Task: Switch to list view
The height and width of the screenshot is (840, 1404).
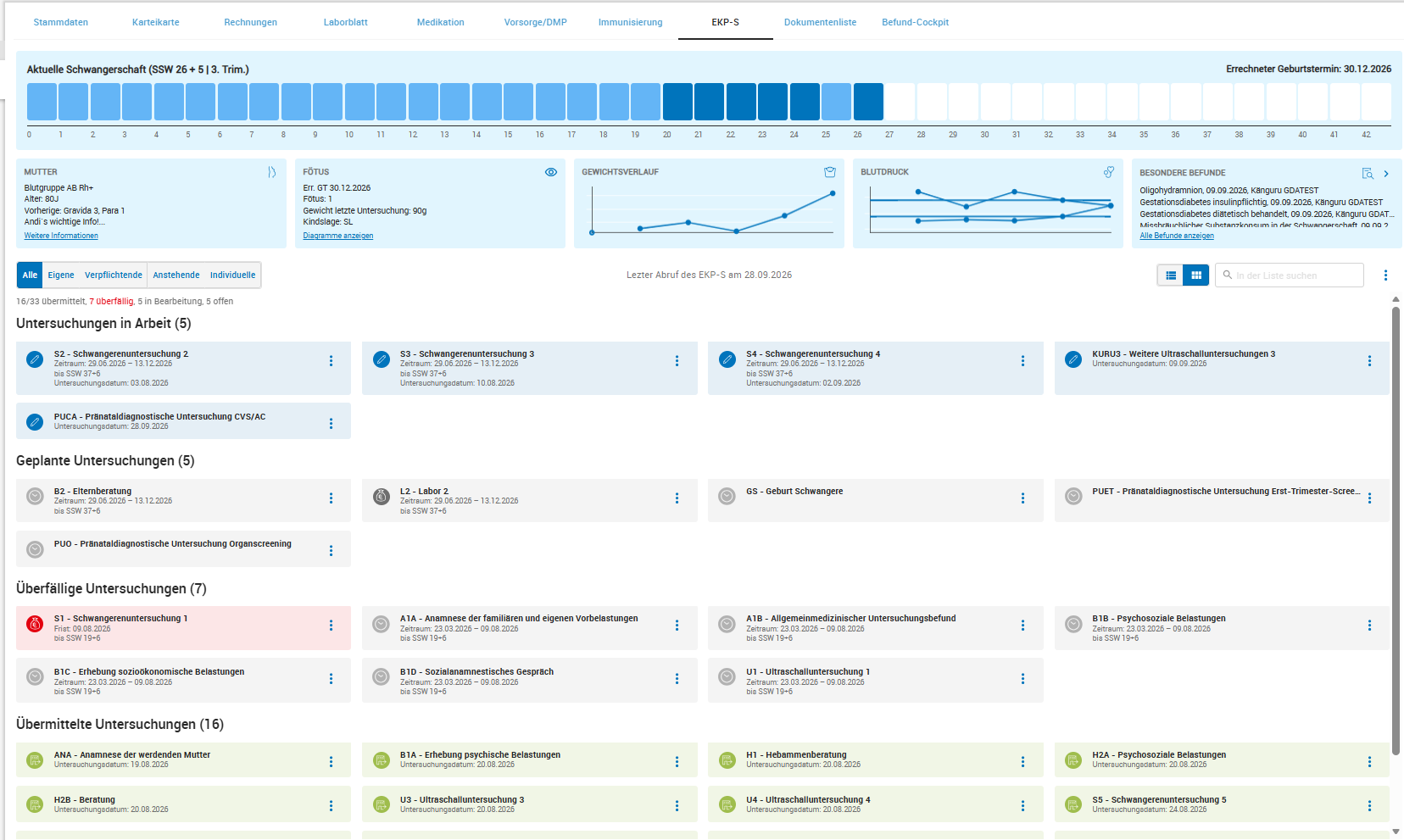Action: (1171, 275)
